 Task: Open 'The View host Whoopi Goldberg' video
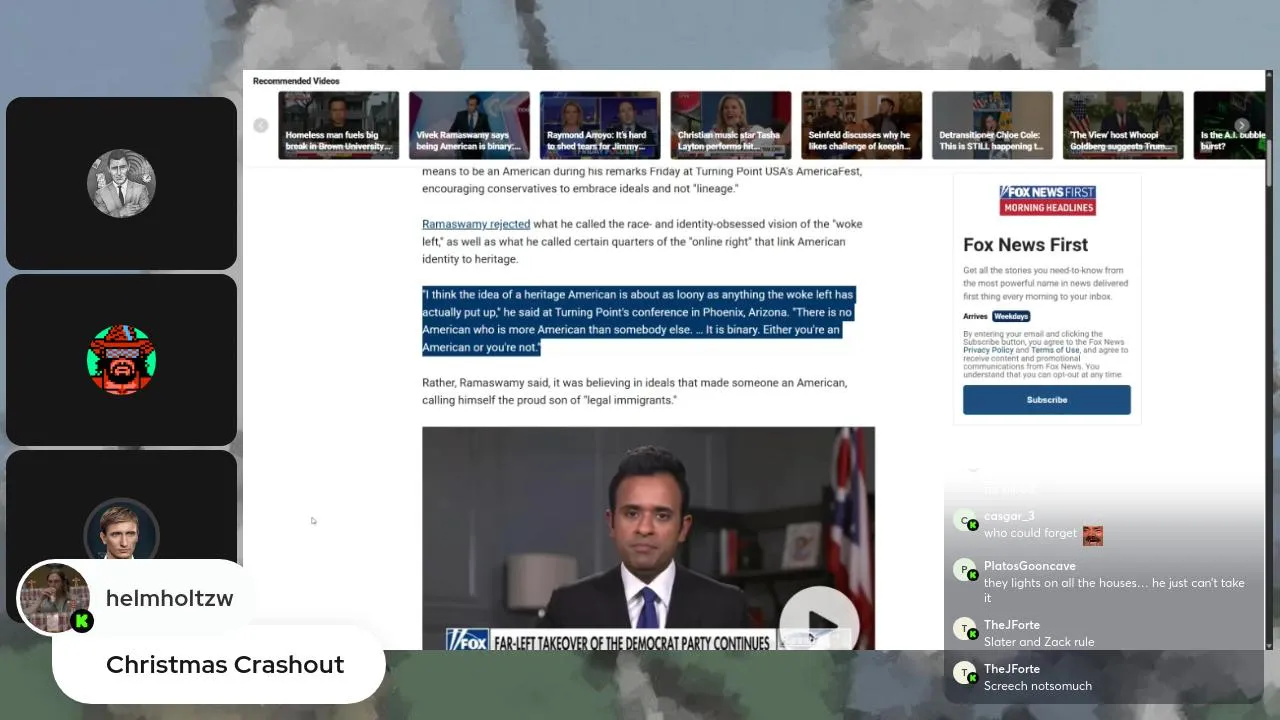click(x=1123, y=125)
